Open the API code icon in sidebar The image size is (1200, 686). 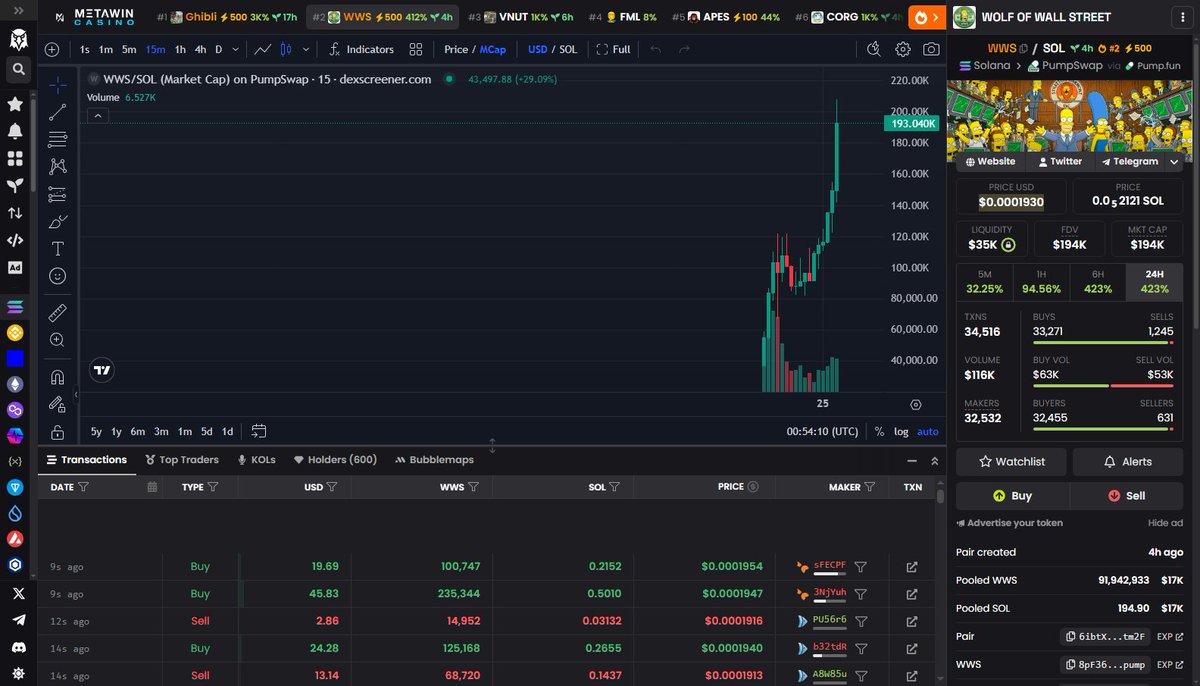point(15,240)
